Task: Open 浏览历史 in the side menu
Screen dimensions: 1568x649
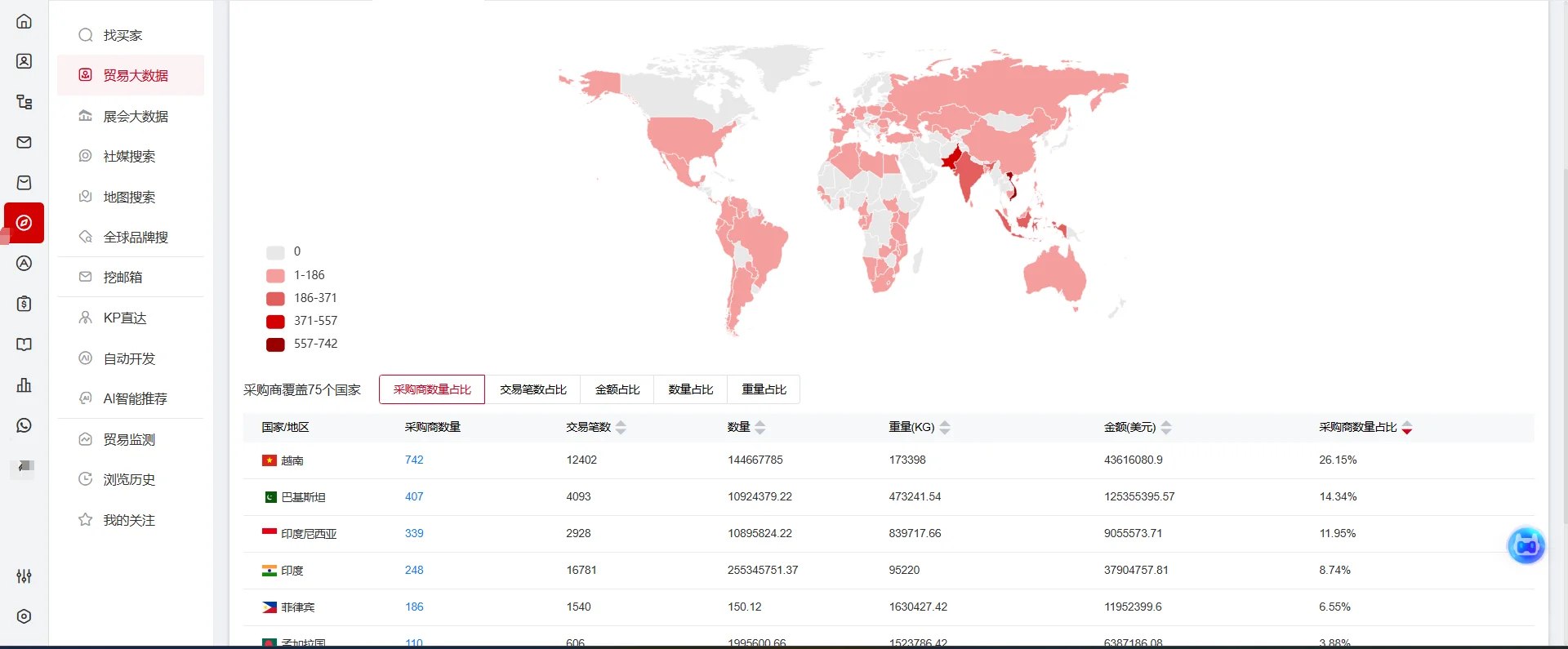Action: pyautogui.click(x=131, y=479)
